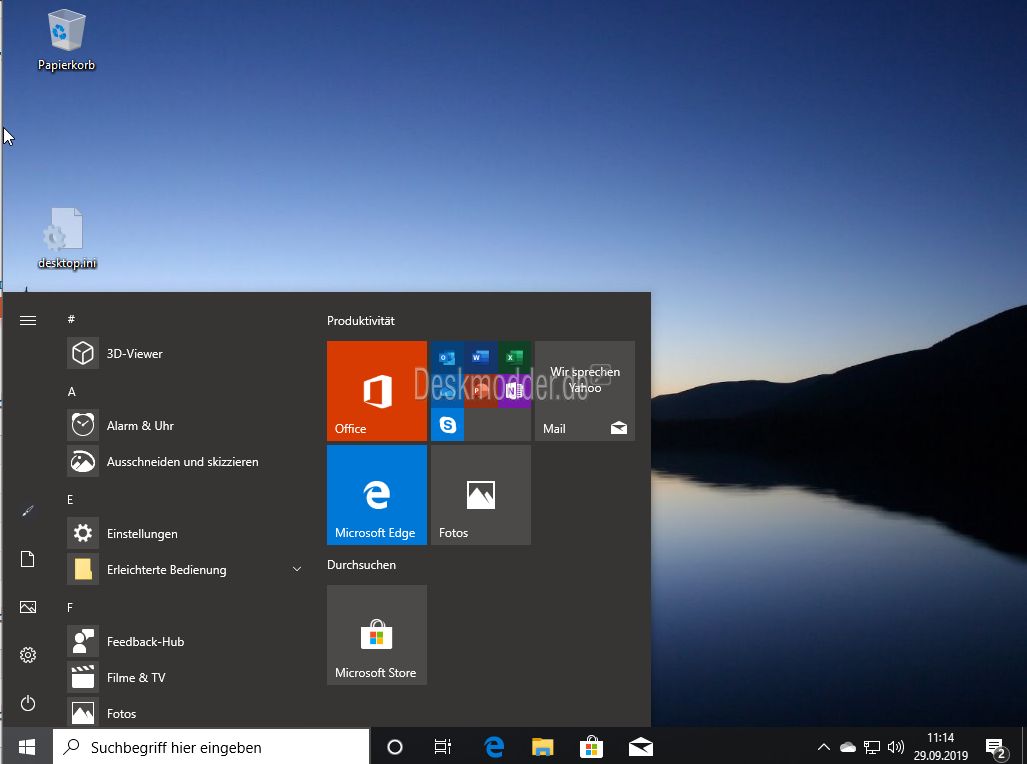Select the Papierkorb desktop icon

[66, 40]
